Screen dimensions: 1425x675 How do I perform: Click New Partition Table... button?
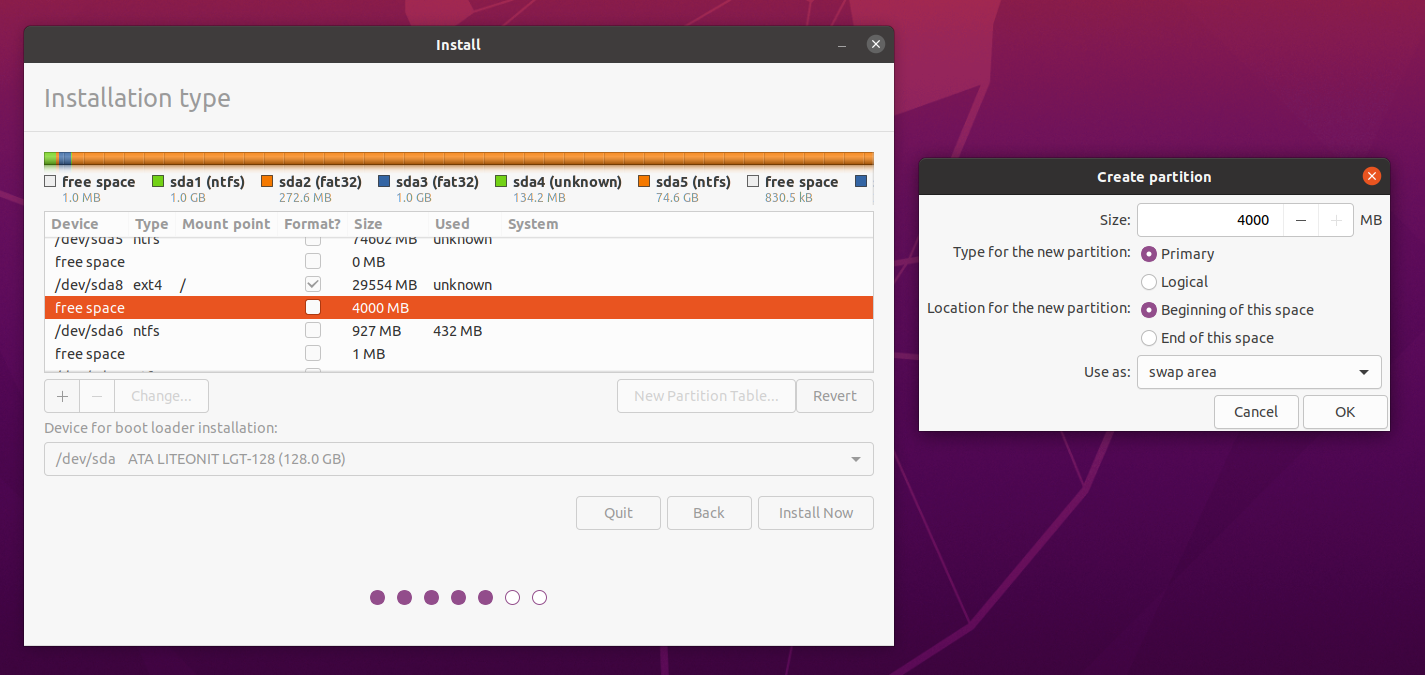point(706,396)
